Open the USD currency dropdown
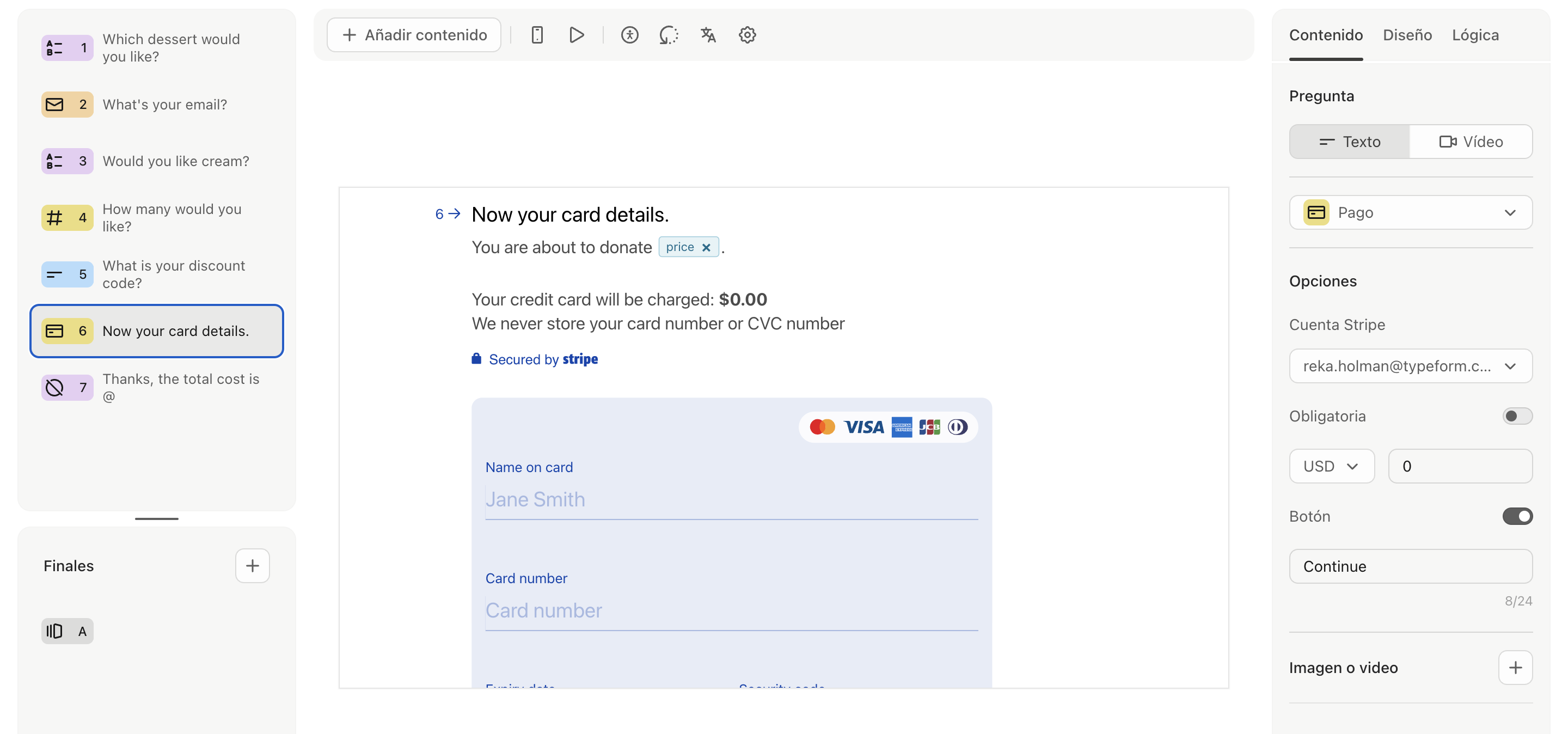The image size is (1568, 734). click(1331, 466)
